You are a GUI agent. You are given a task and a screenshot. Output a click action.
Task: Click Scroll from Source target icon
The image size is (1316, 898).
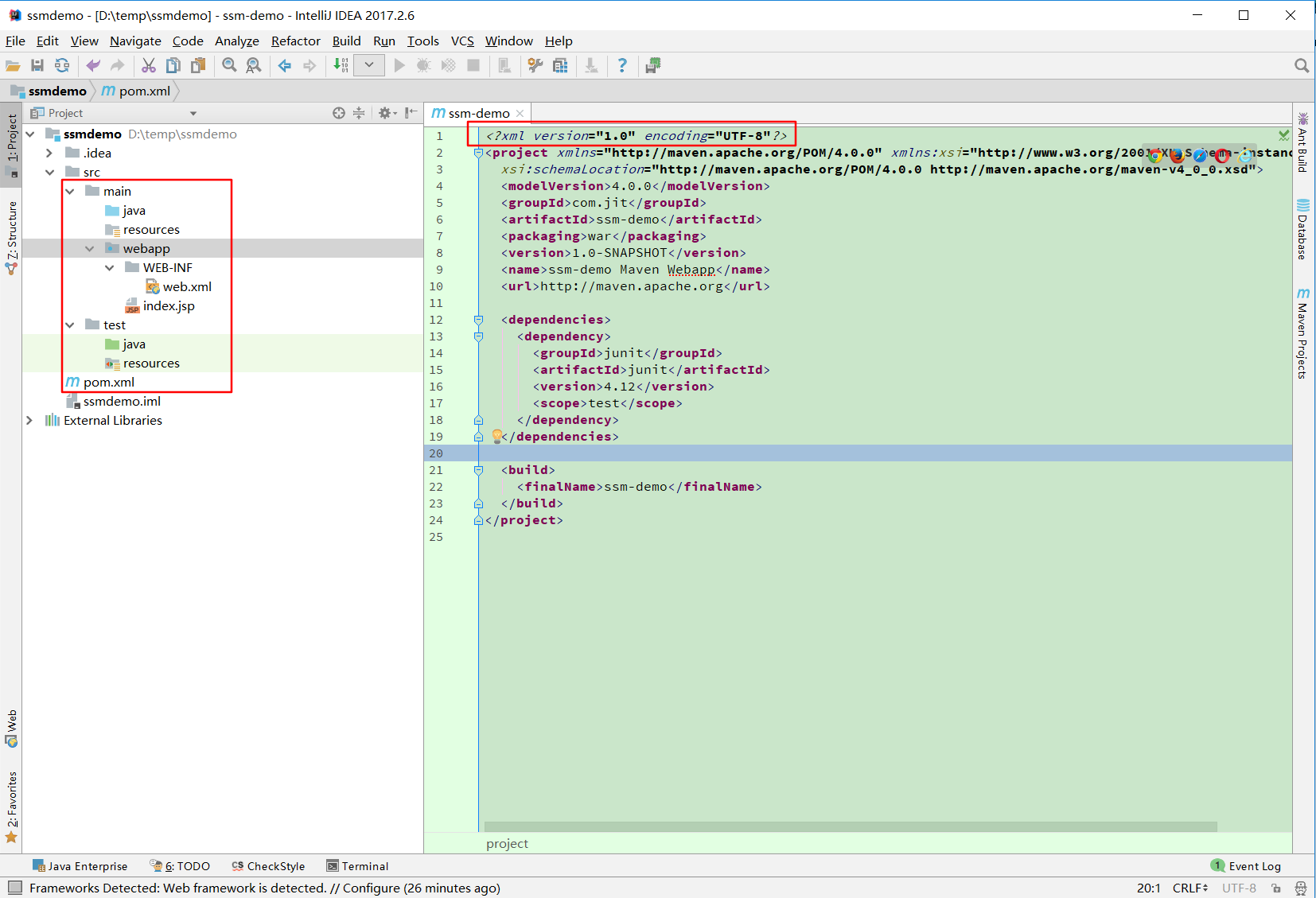tap(339, 113)
